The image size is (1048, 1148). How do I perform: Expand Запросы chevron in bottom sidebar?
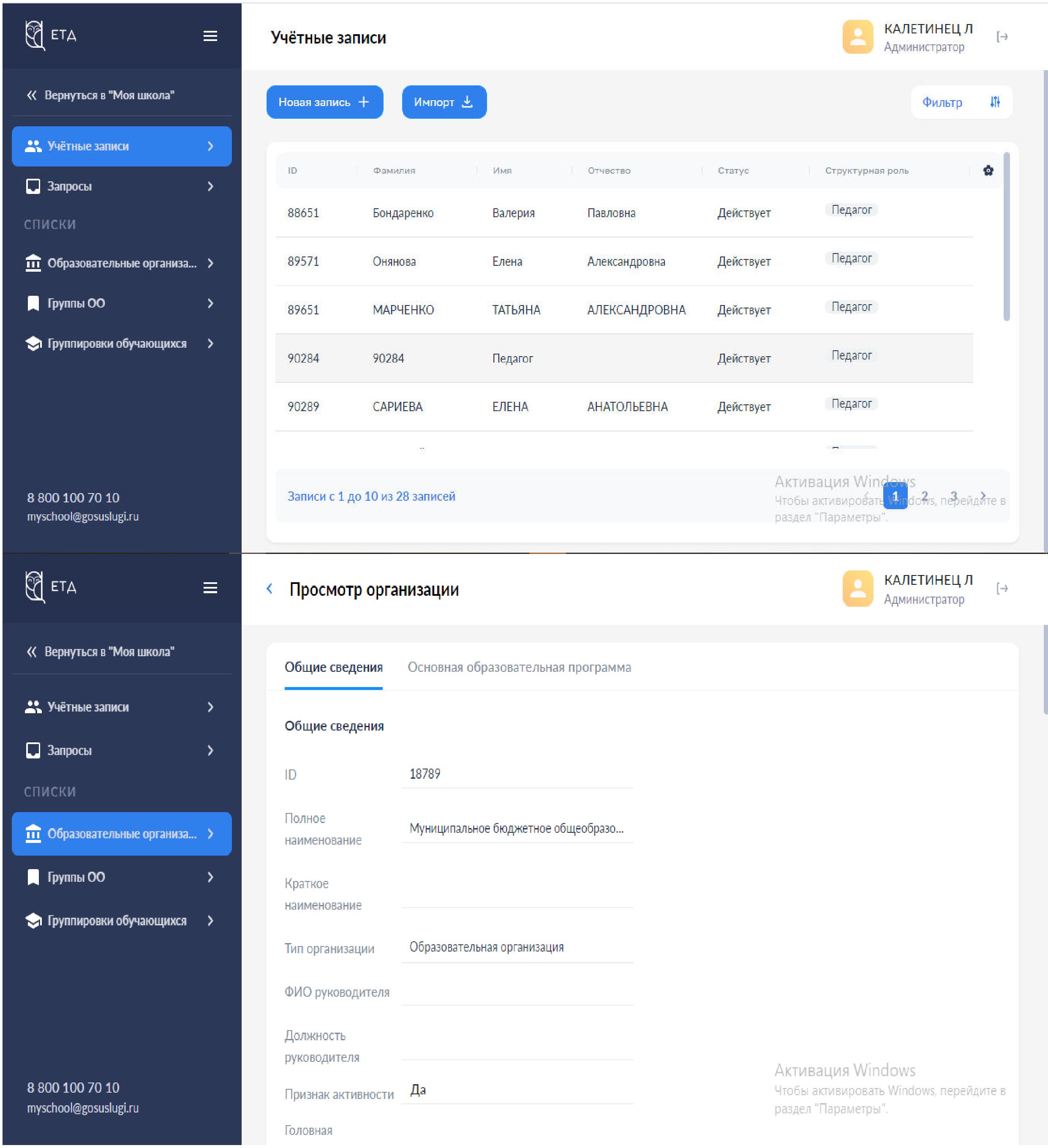(211, 750)
